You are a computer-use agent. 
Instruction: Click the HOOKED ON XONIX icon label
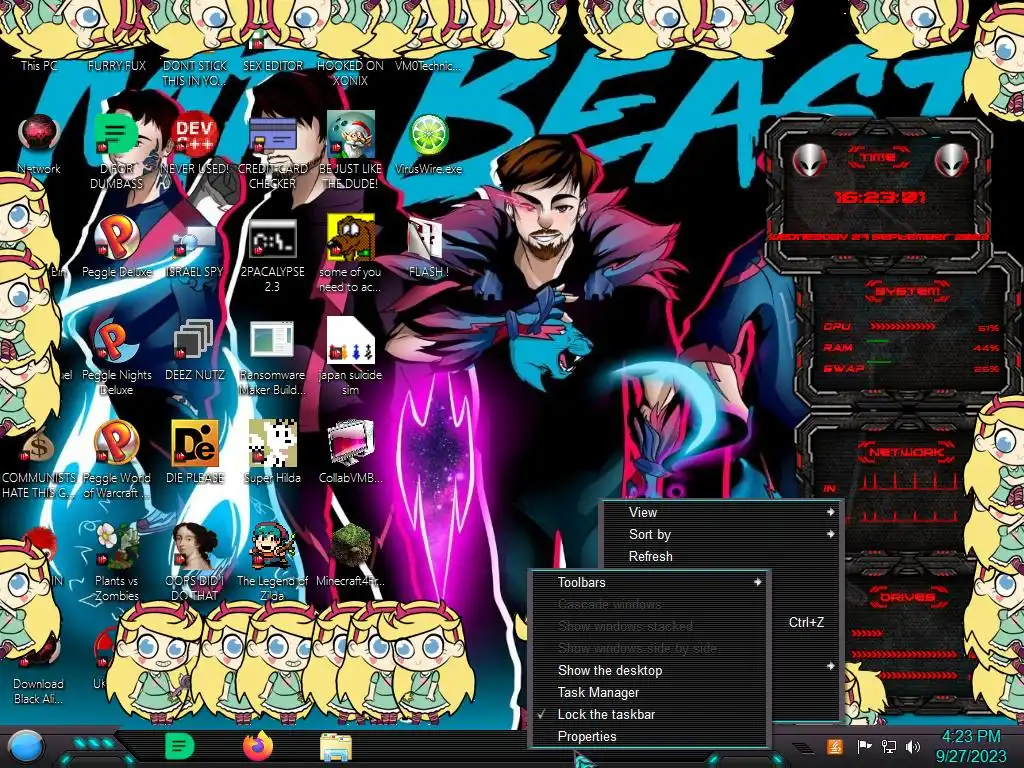coord(350,73)
